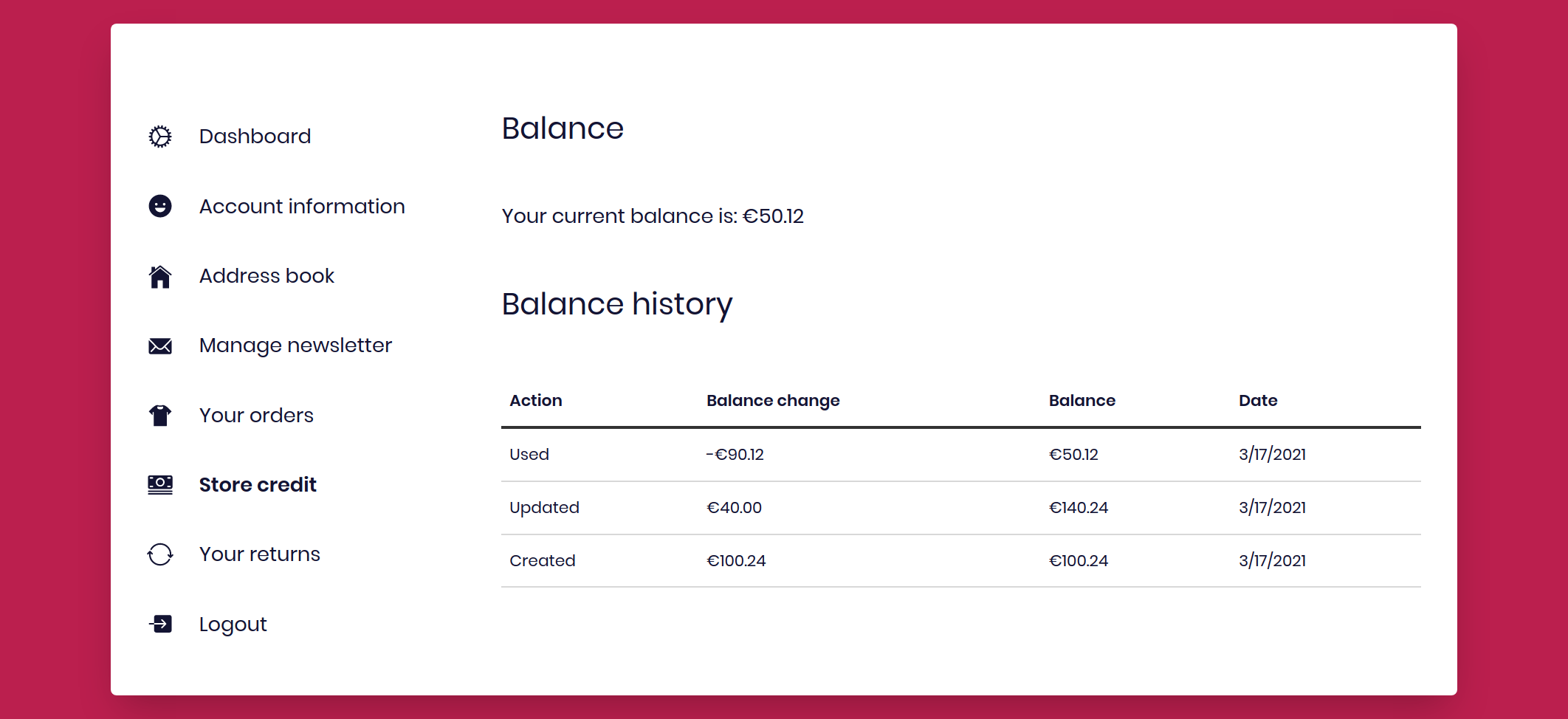Select the Used history row
This screenshot has width=1568, height=719.
pos(961,455)
